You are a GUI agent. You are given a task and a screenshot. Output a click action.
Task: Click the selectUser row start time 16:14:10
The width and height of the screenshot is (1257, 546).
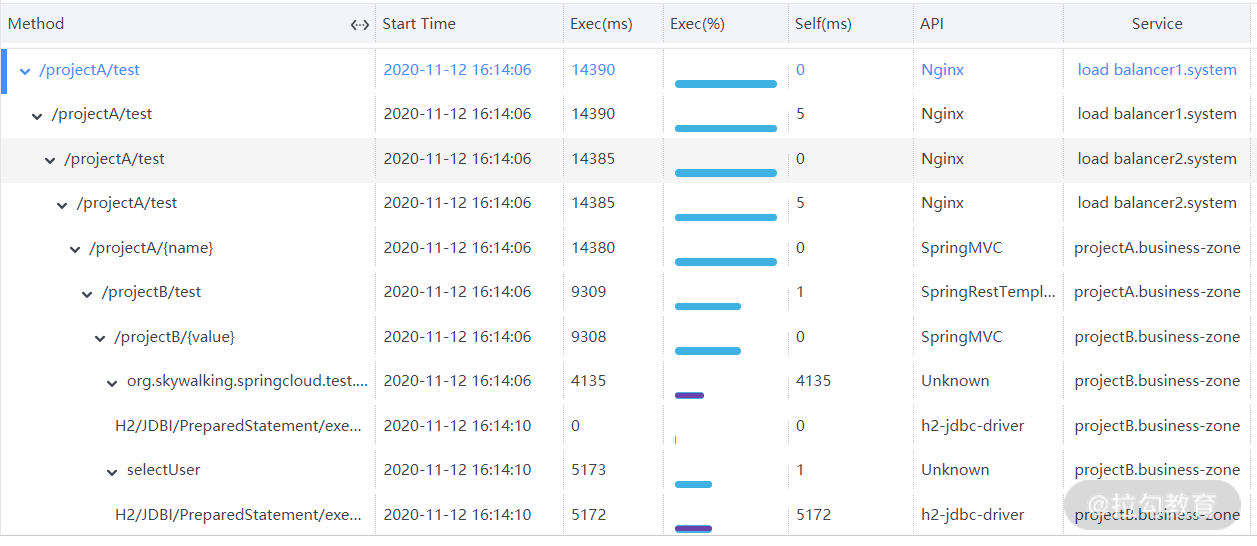tap(457, 470)
